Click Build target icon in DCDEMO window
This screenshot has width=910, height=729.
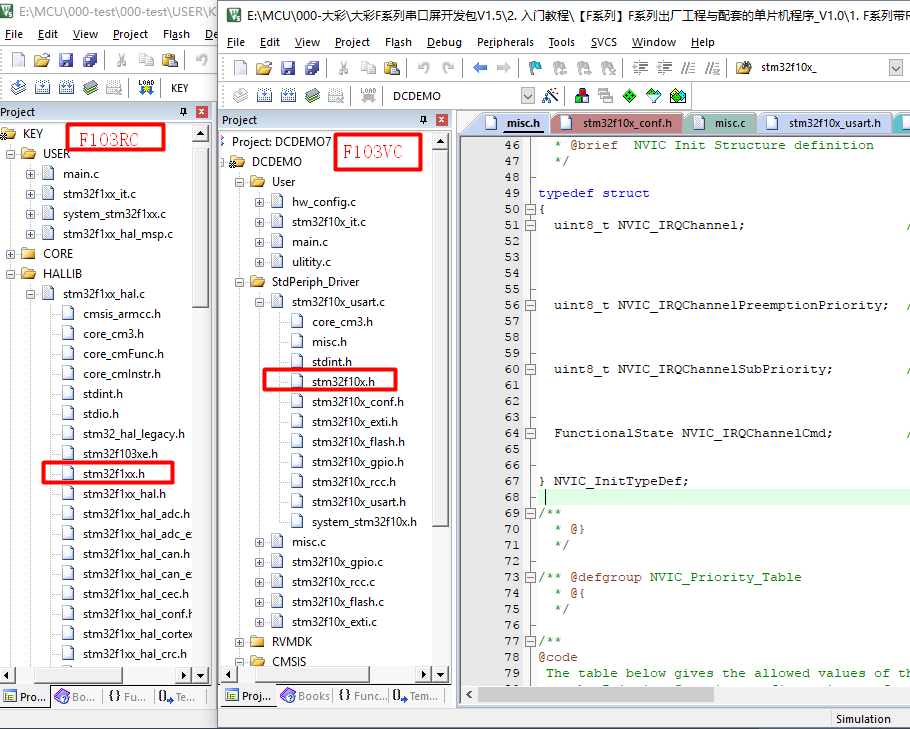pos(264,96)
